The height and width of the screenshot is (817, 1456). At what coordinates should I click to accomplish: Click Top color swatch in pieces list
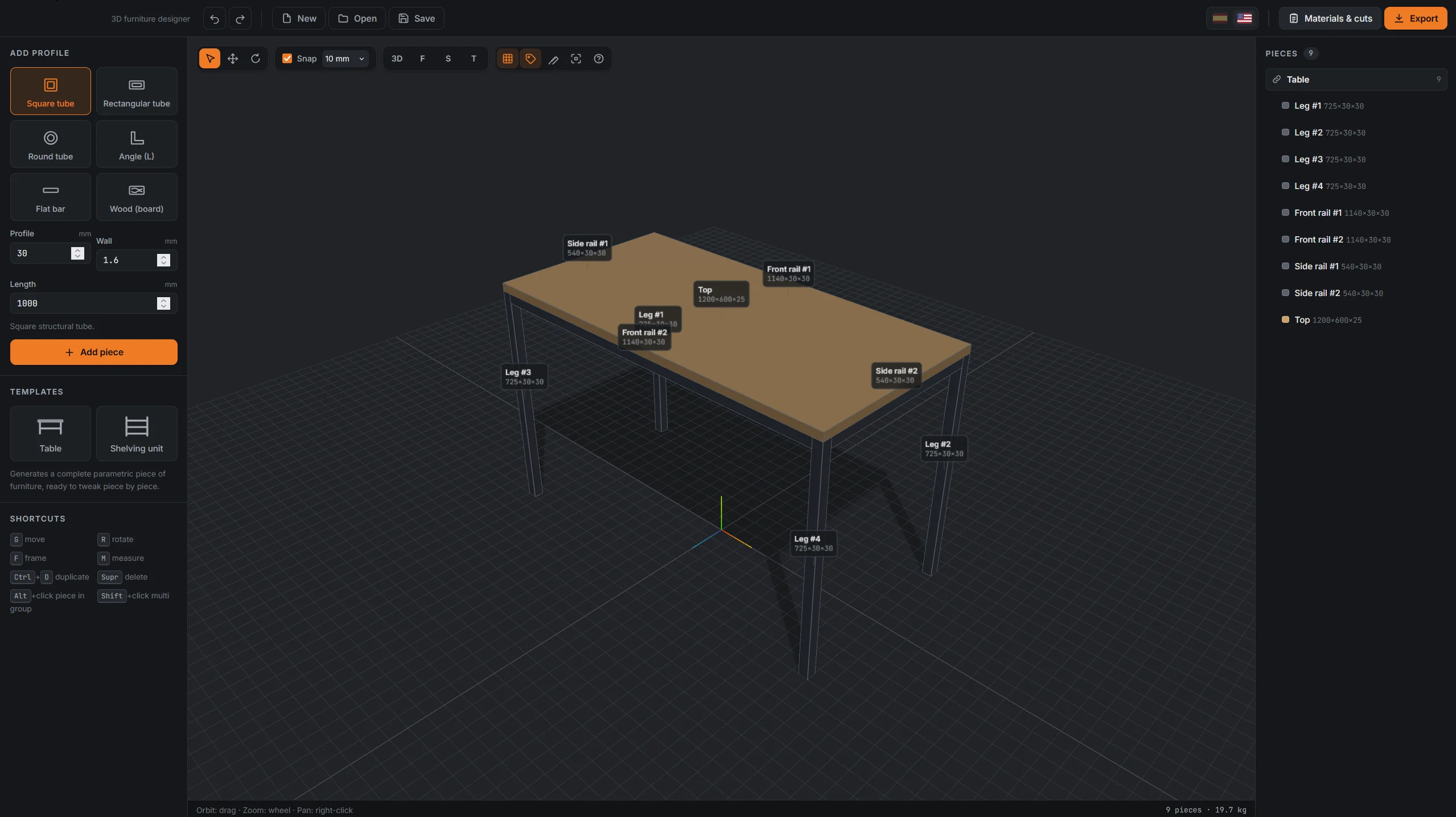pyautogui.click(x=1285, y=319)
